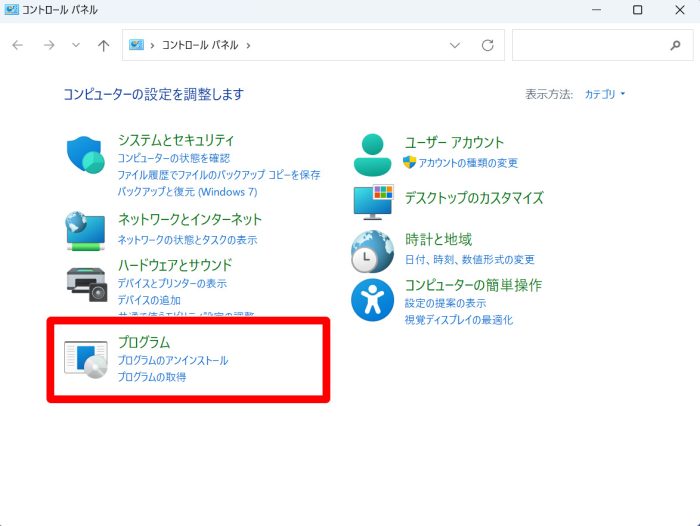The width and height of the screenshot is (700, 526).
Task: Click the Programs category icon
Action: (x=86, y=358)
